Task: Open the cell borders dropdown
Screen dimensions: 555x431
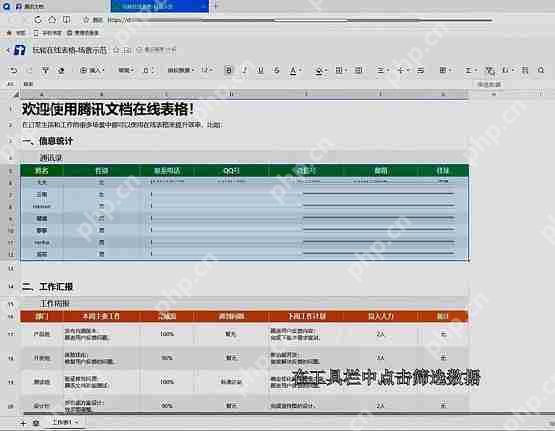Action: pyautogui.click(x=341, y=70)
